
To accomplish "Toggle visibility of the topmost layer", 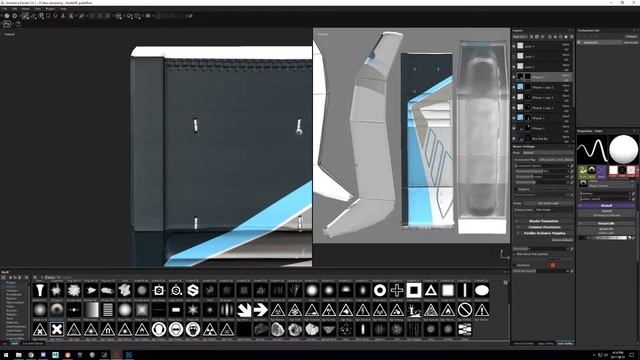I will pyautogui.click(x=514, y=46).
